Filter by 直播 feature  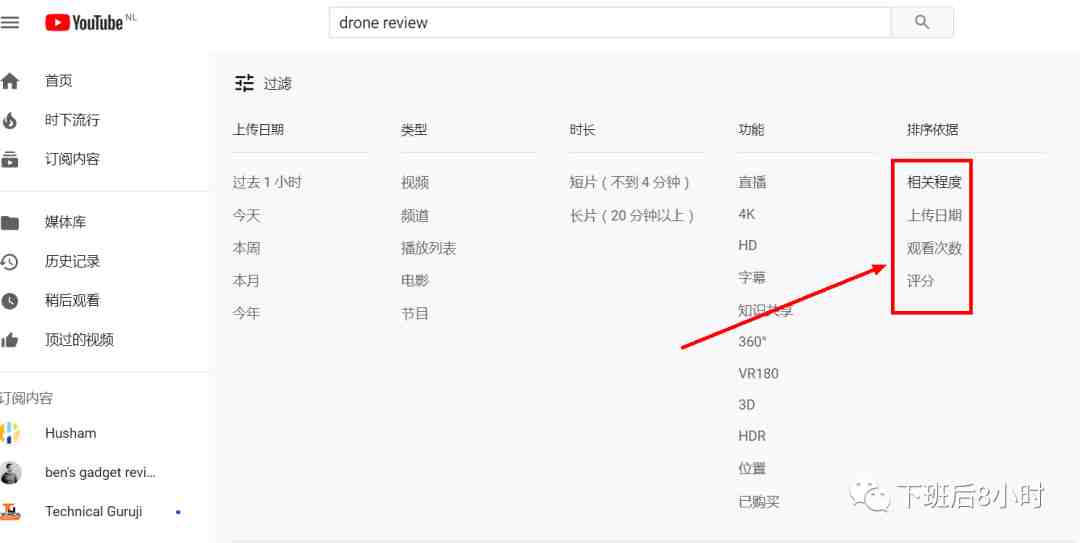[x=752, y=183]
